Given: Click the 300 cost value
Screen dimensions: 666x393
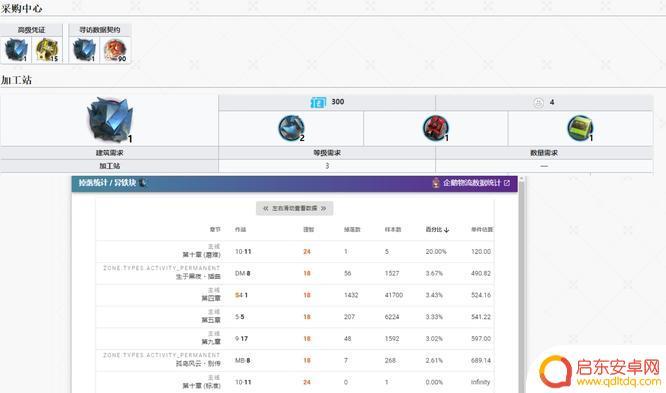Looking at the screenshot, I should [338, 102].
